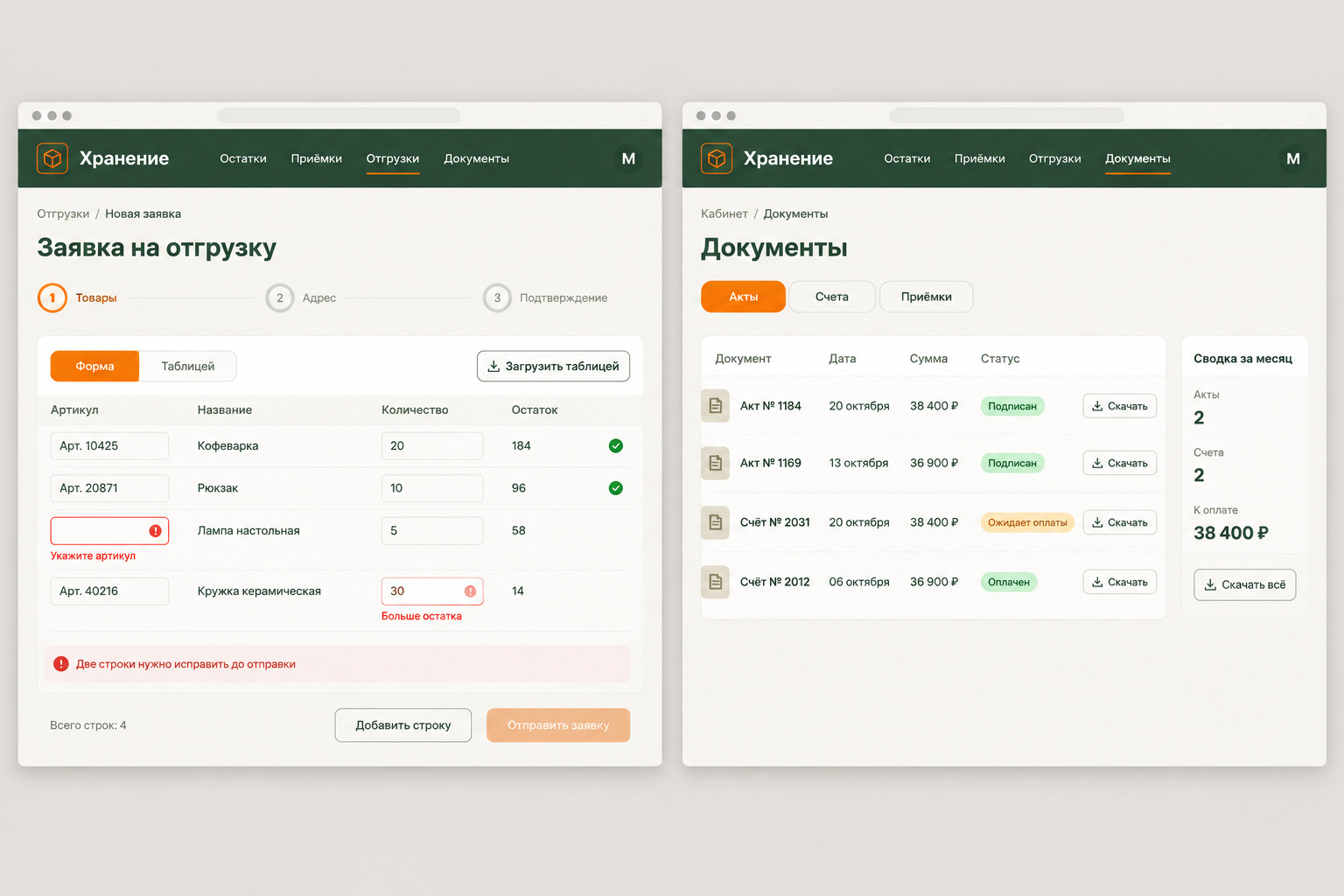The width and height of the screenshot is (1344, 896).
Task: Click Загрузить таблицей button
Action: (553, 366)
